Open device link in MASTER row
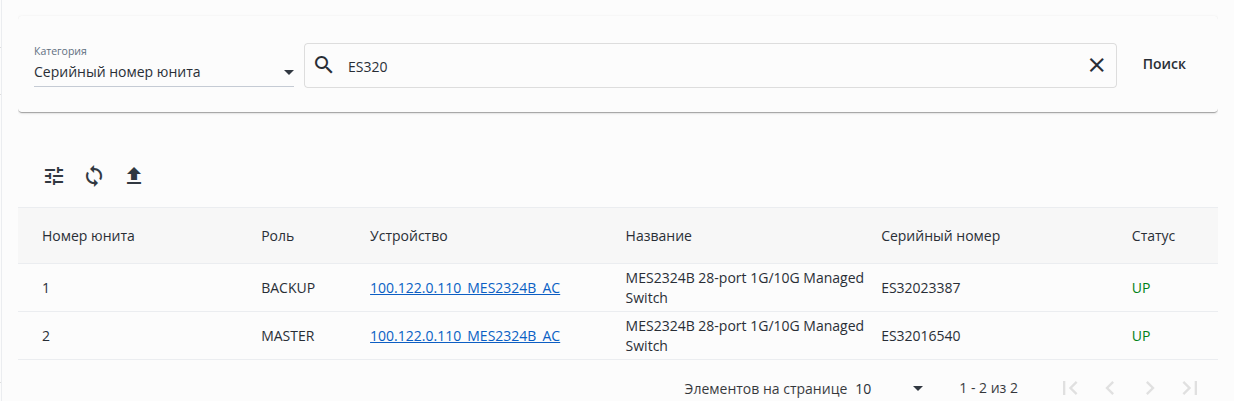1234x401 pixels. point(465,336)
